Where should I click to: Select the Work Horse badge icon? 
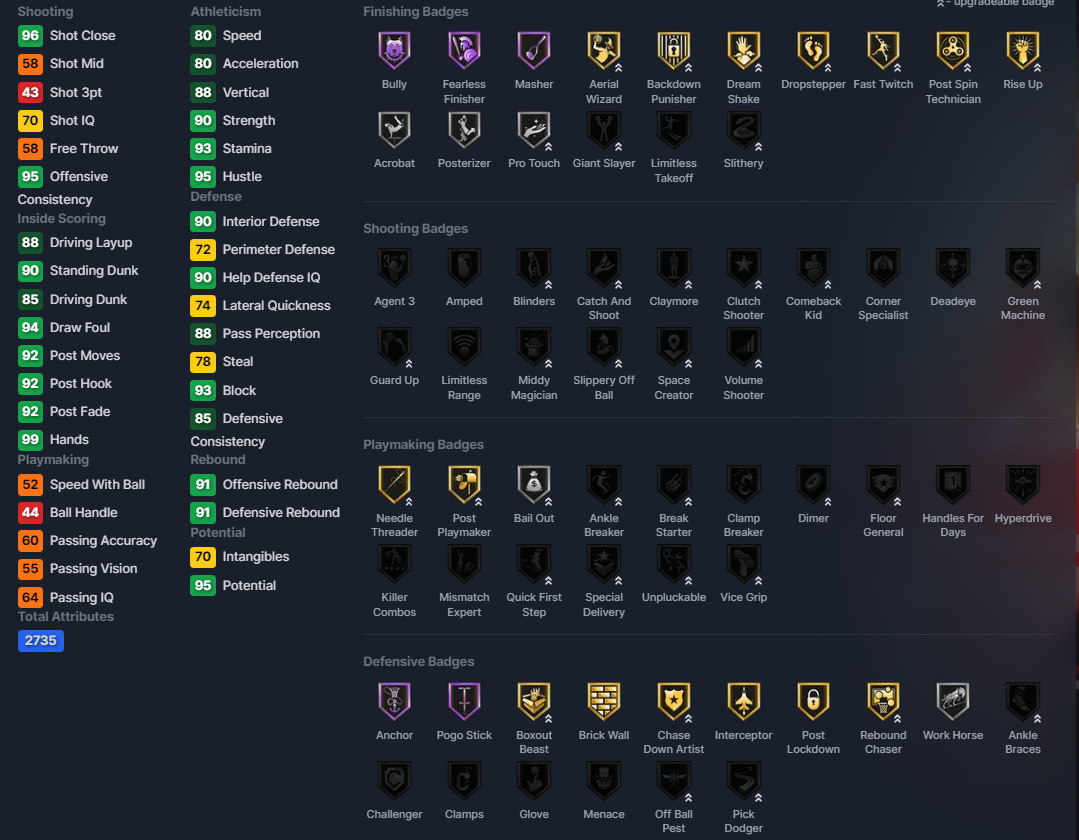coord(953,701)
